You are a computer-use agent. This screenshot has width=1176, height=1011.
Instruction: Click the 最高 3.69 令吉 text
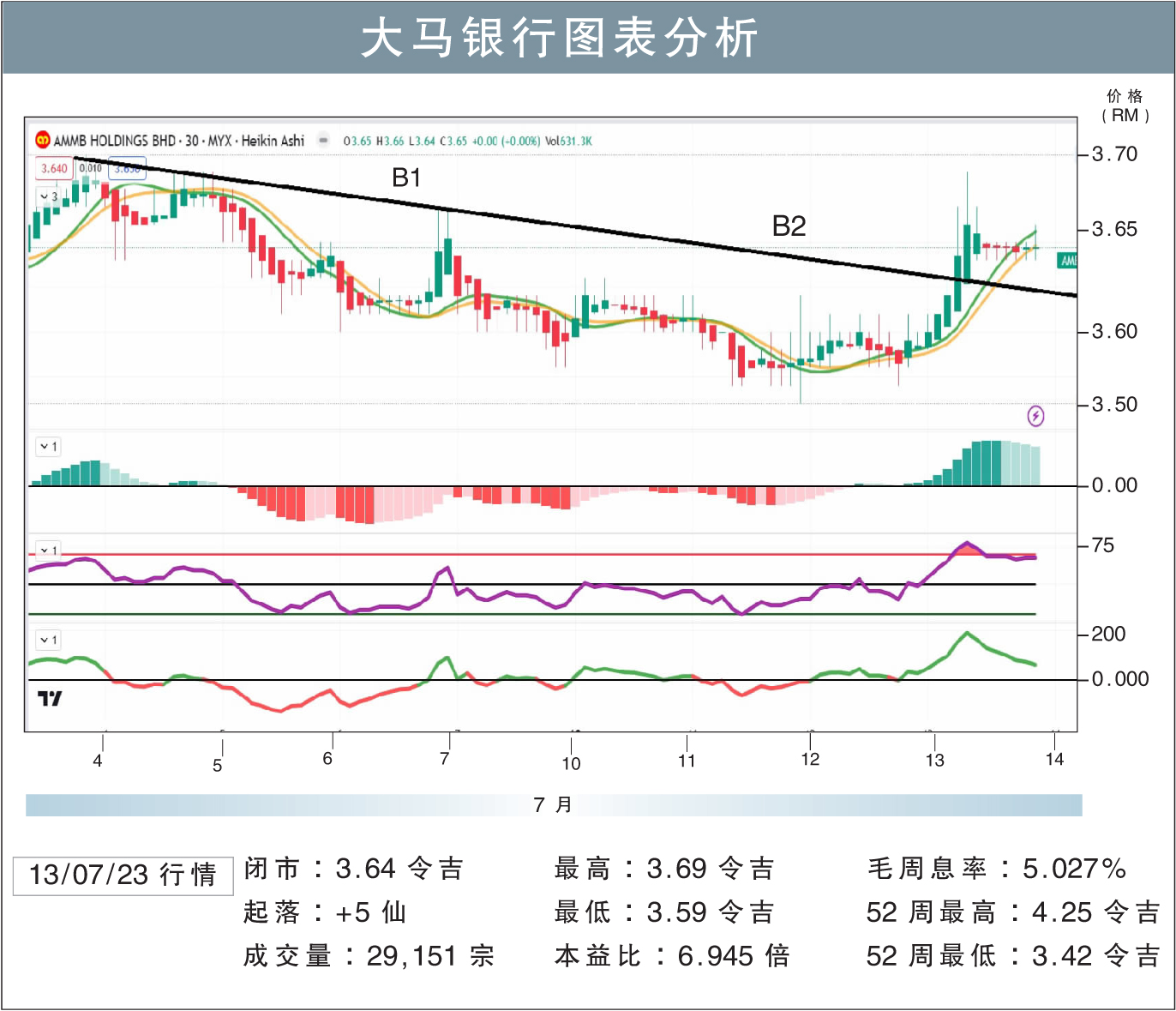pyautogui.click(x=664, y=869)
